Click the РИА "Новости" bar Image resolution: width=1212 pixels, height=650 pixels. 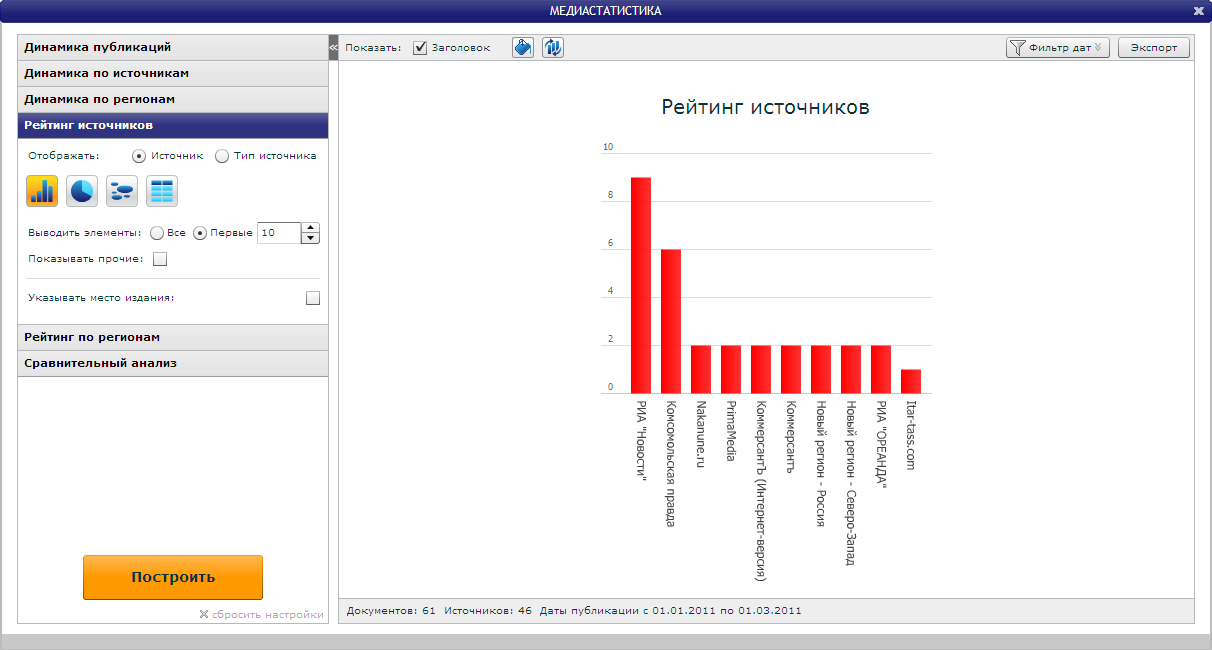pyautogui.click(x=641, y=285)
